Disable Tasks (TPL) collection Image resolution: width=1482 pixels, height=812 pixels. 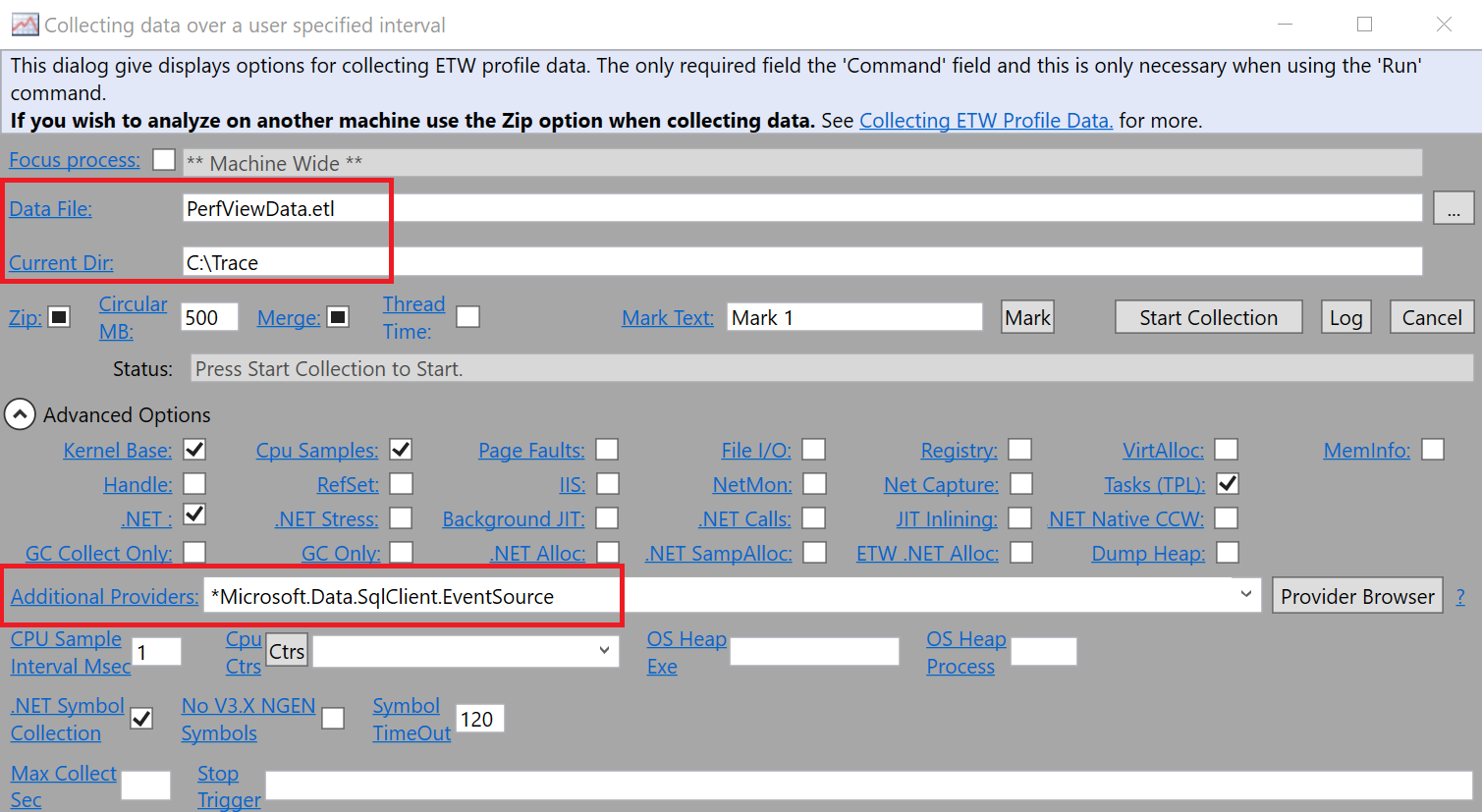pos(1226,483)
